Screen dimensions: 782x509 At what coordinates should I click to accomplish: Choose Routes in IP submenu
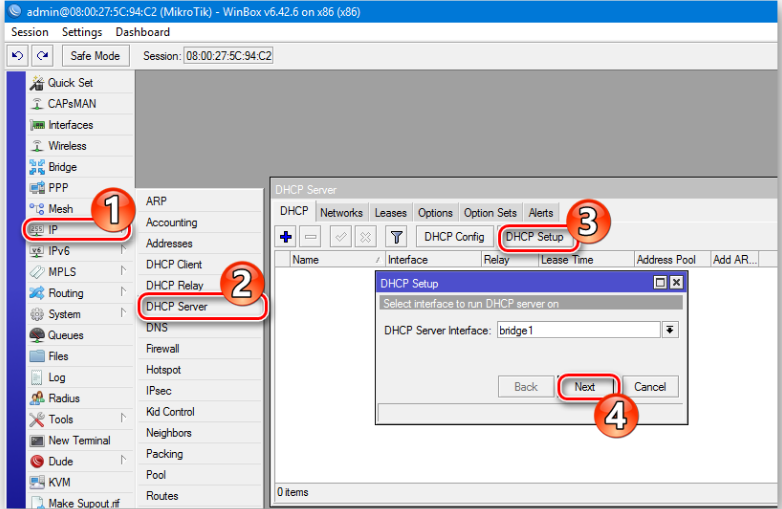(x=199, y=496)
